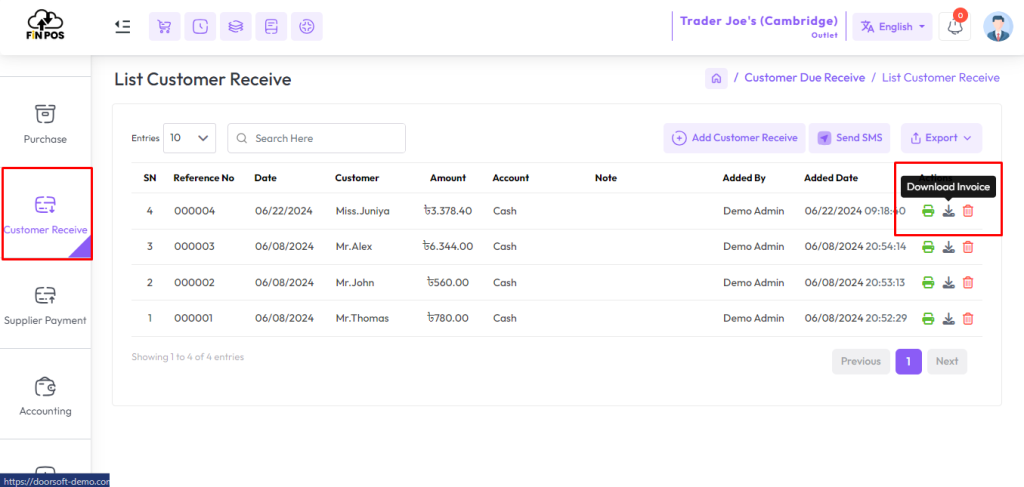Screen dimensions: 1024x487
Task: Delete the Mr.Thomas receive entry
Action: click(968, 319)
